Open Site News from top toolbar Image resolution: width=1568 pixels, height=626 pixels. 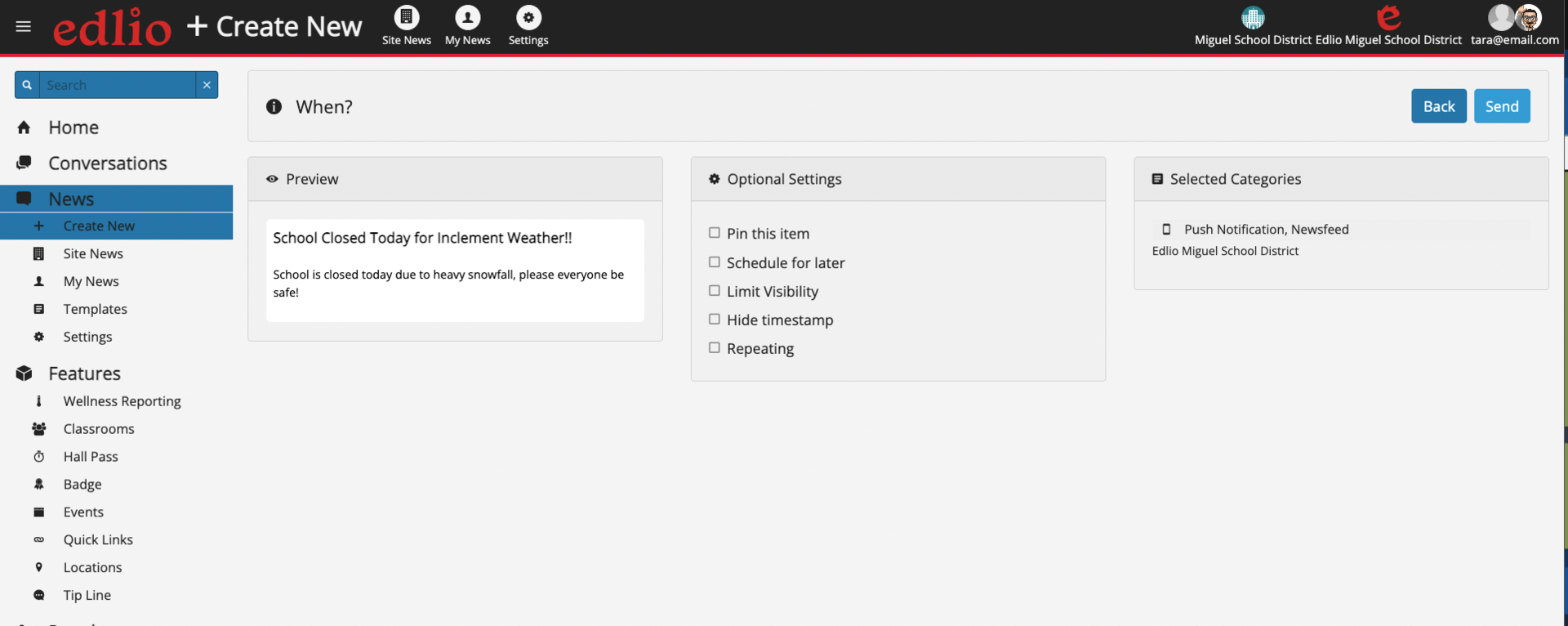tap(407, 25)
